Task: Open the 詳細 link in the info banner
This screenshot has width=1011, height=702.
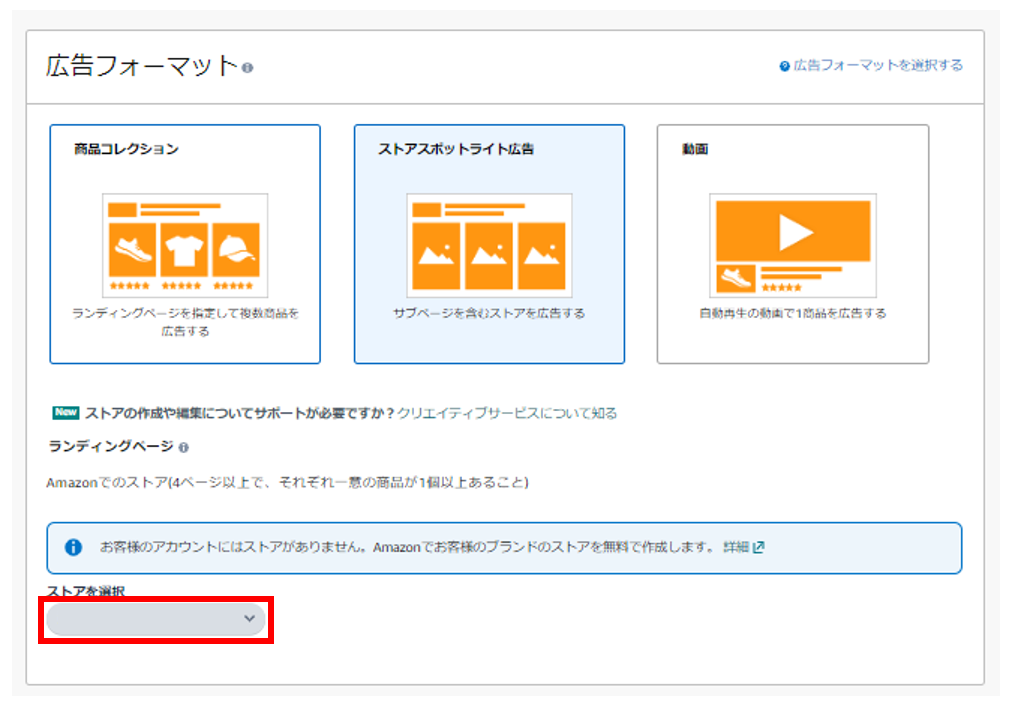Action: pyautogui.click(x=736, y=547)
